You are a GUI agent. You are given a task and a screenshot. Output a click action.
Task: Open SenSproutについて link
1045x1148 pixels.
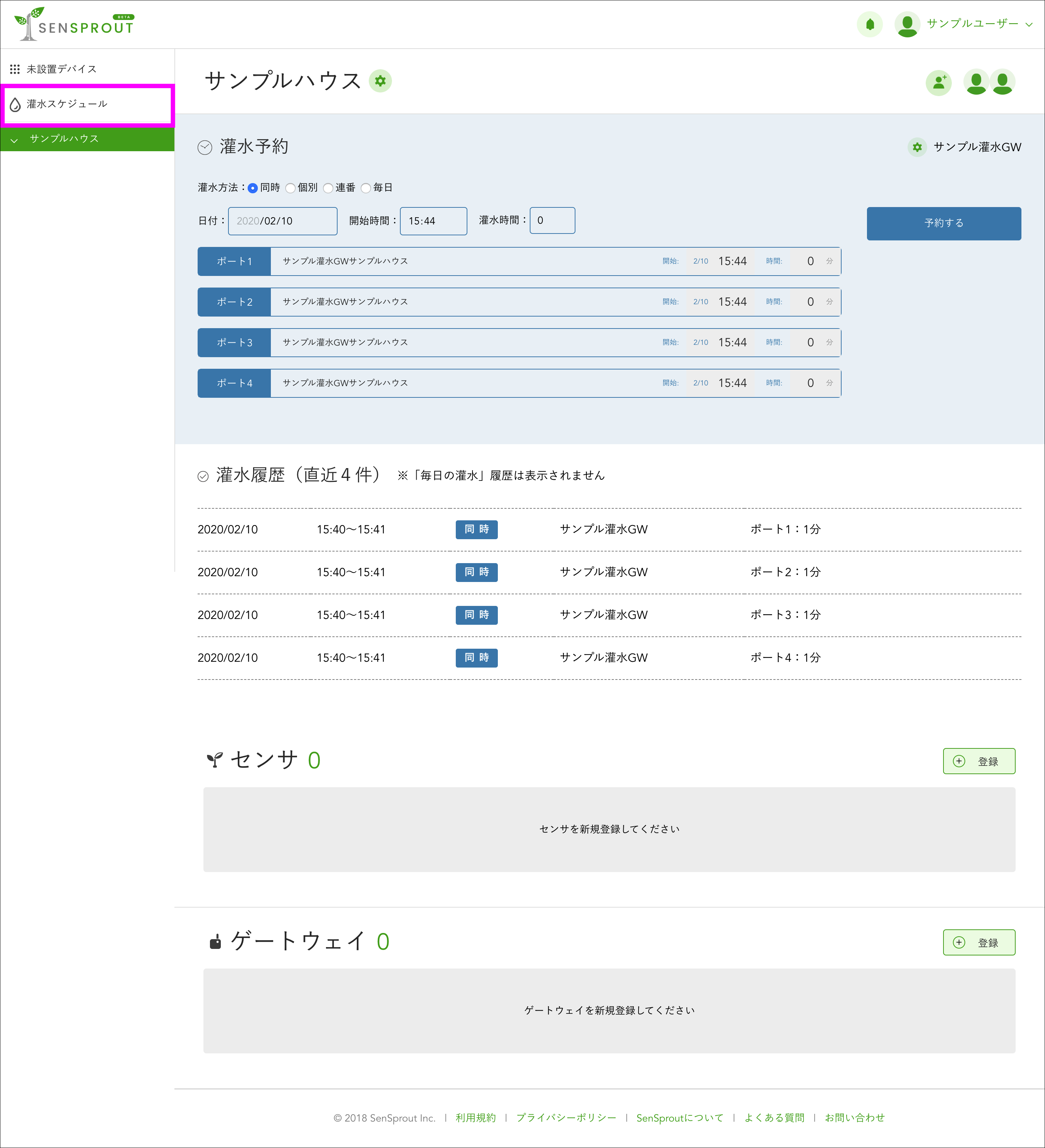[680, 1118]
